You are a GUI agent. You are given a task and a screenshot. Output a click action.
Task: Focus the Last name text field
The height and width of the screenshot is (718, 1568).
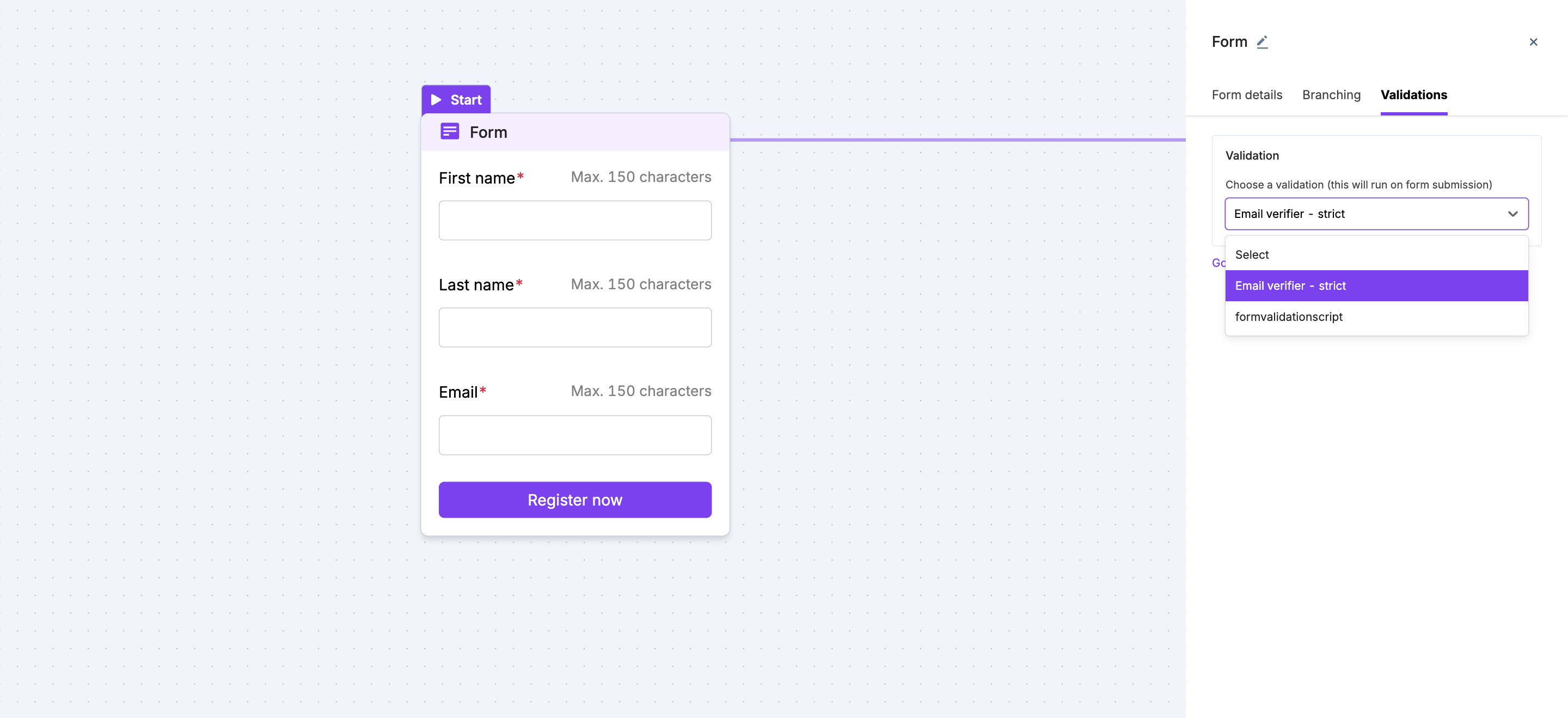tap(574, 327)
